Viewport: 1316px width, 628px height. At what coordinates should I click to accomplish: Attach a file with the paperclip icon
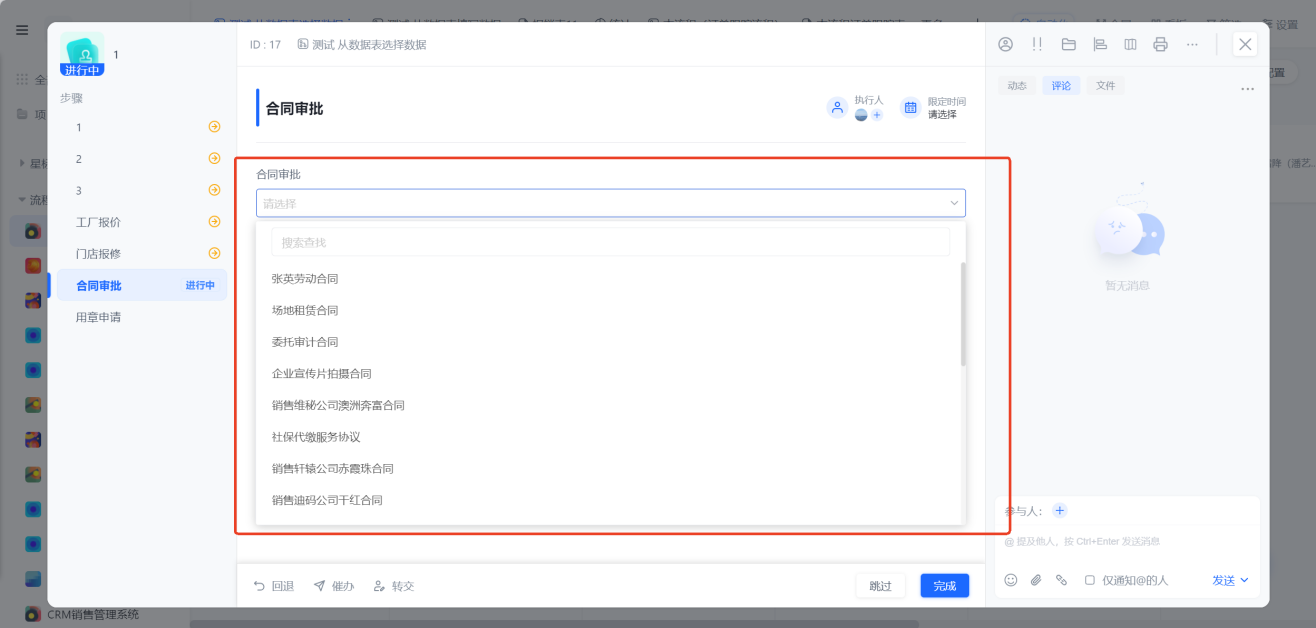(1036, 580)
